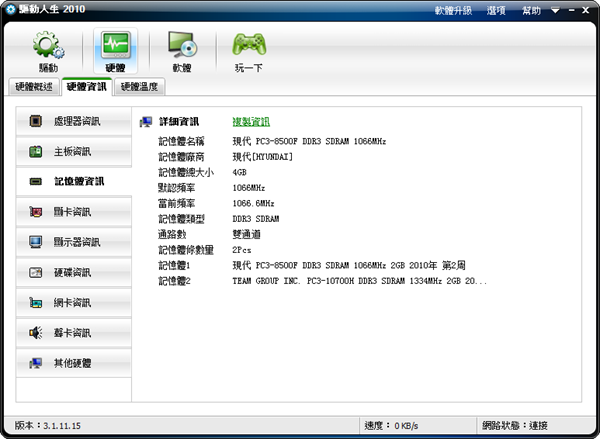The image size is (600, 439).
Task: Switch to the 硬體概述 tab
Action: 34,87
